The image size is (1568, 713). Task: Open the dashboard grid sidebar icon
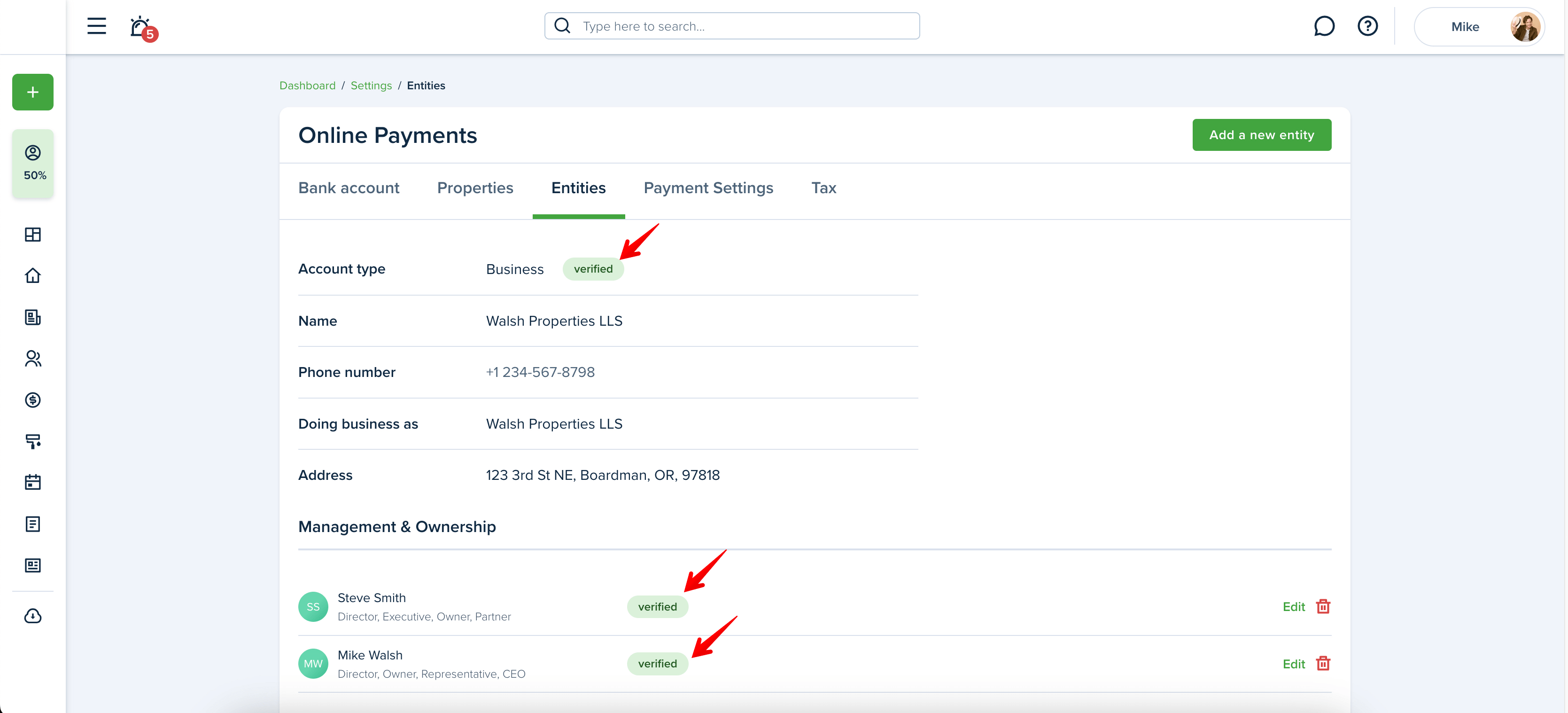coord(33,235)
